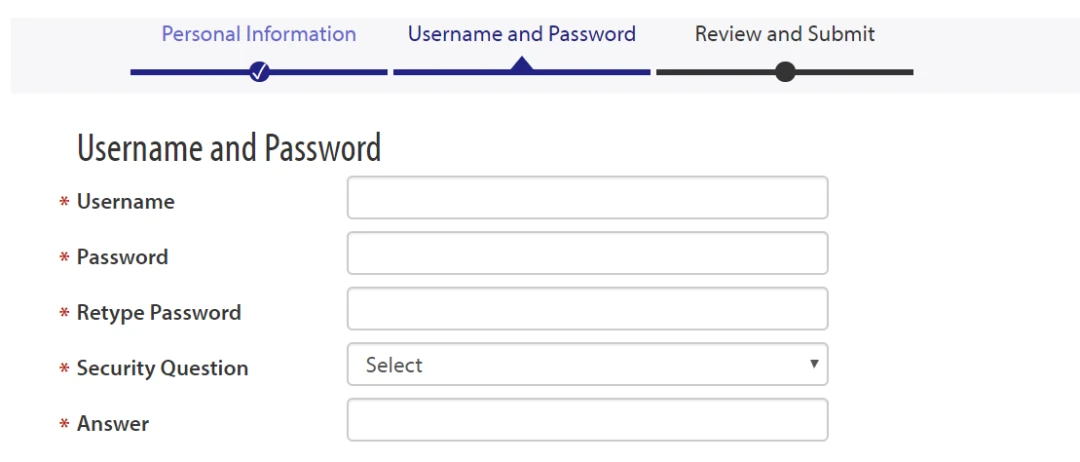Click the triangle marker under Username and Password step
1080x462 pixels.
pyautogui.click(x=522, y=64)
